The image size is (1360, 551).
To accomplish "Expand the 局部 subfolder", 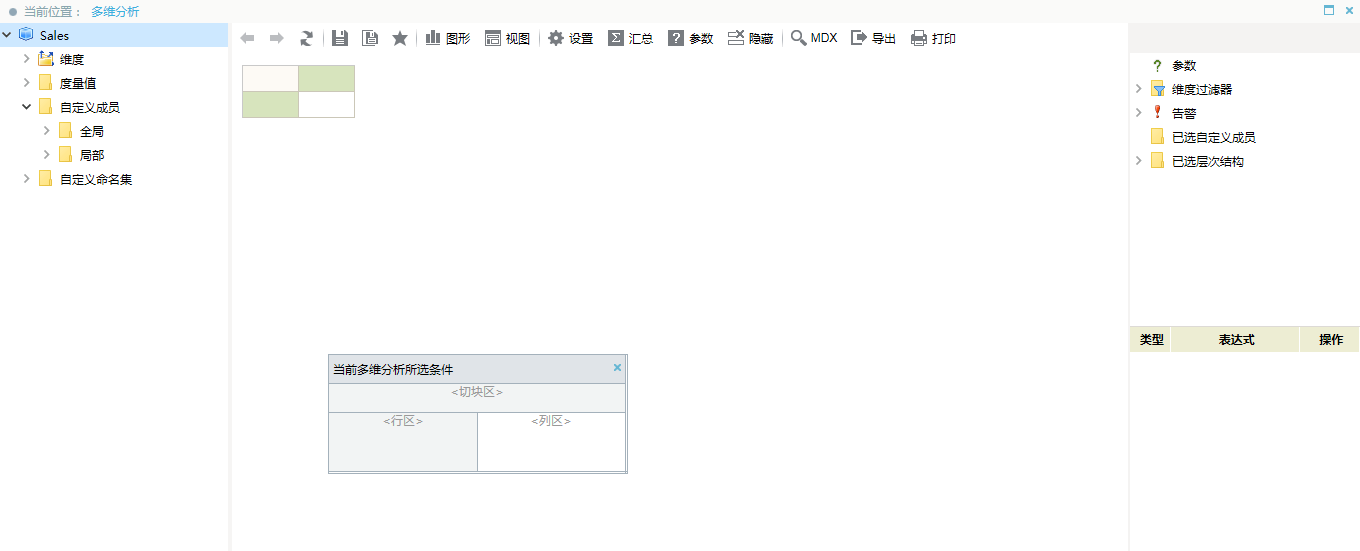I will 47,155.
